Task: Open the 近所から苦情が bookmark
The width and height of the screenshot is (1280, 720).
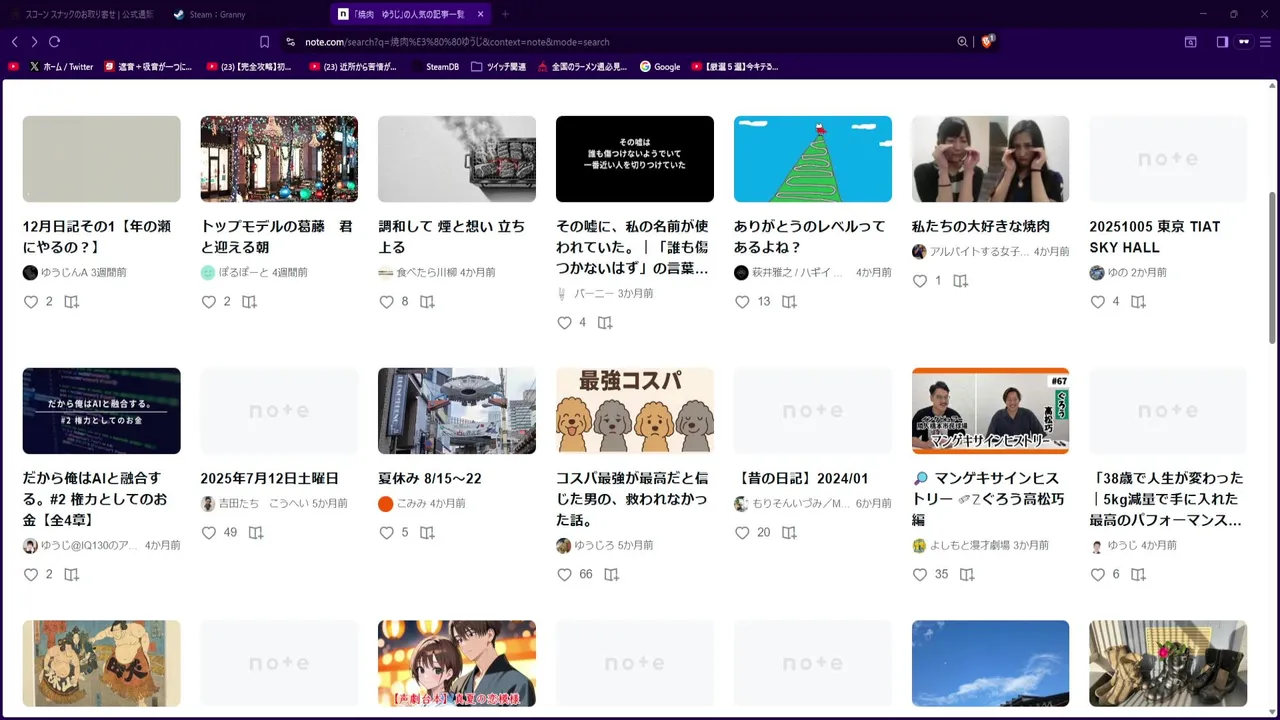Action: (353, 67)
